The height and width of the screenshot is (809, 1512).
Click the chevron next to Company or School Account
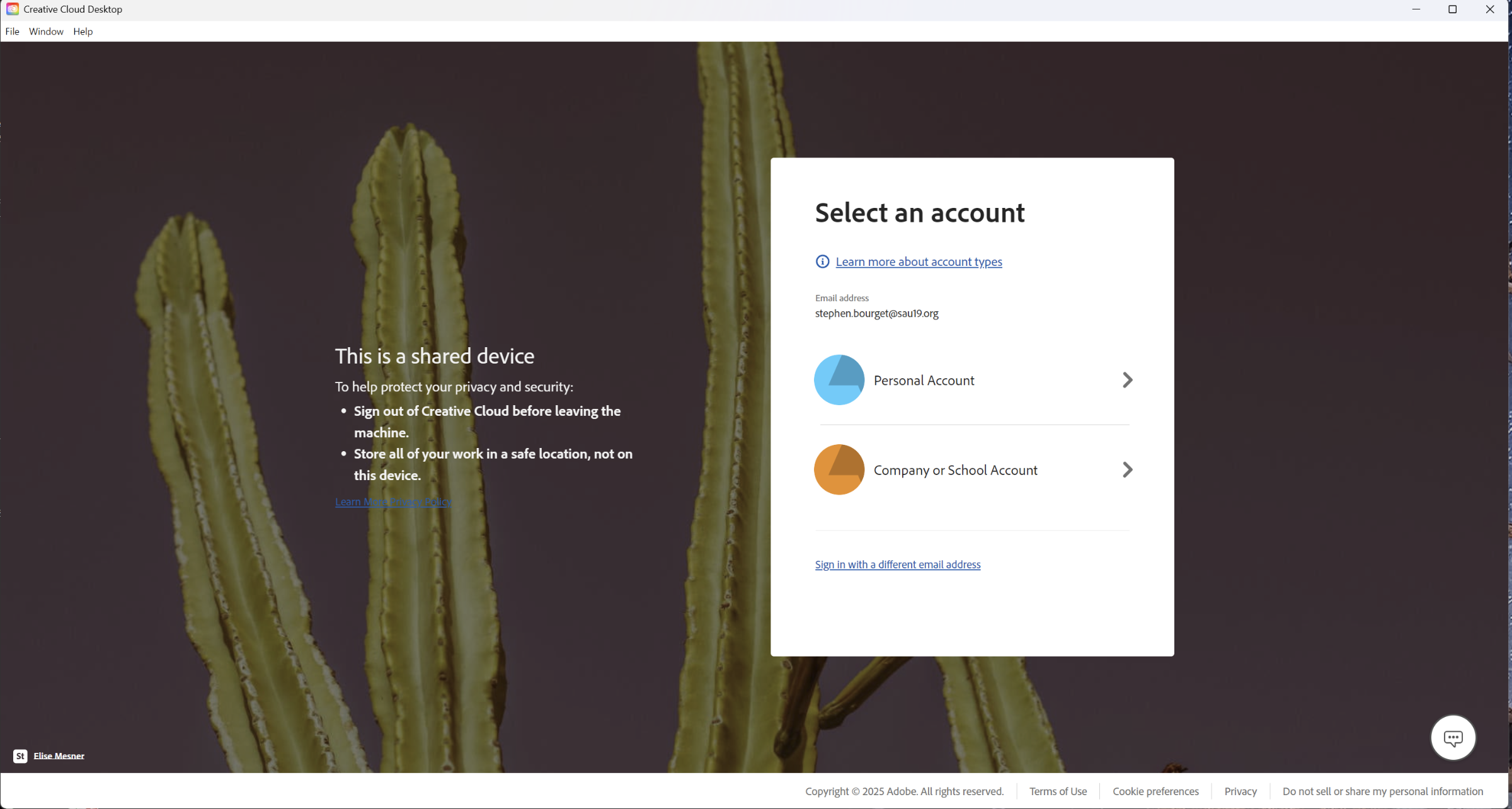[1128, 469]
